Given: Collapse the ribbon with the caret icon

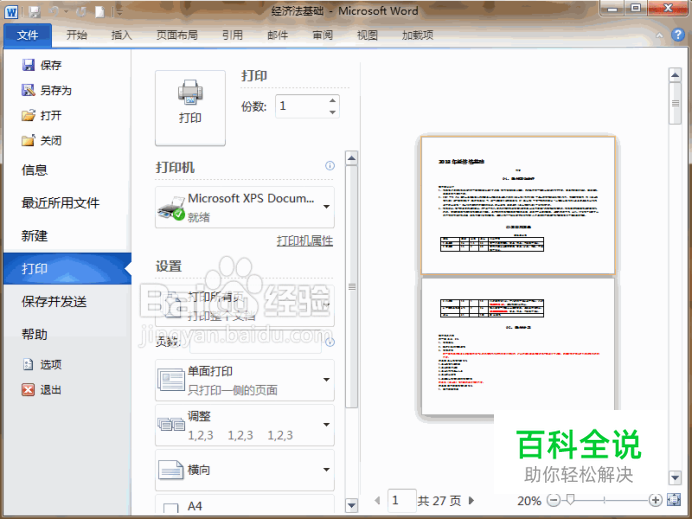Looking at the screenshot, I should (659, 35).
